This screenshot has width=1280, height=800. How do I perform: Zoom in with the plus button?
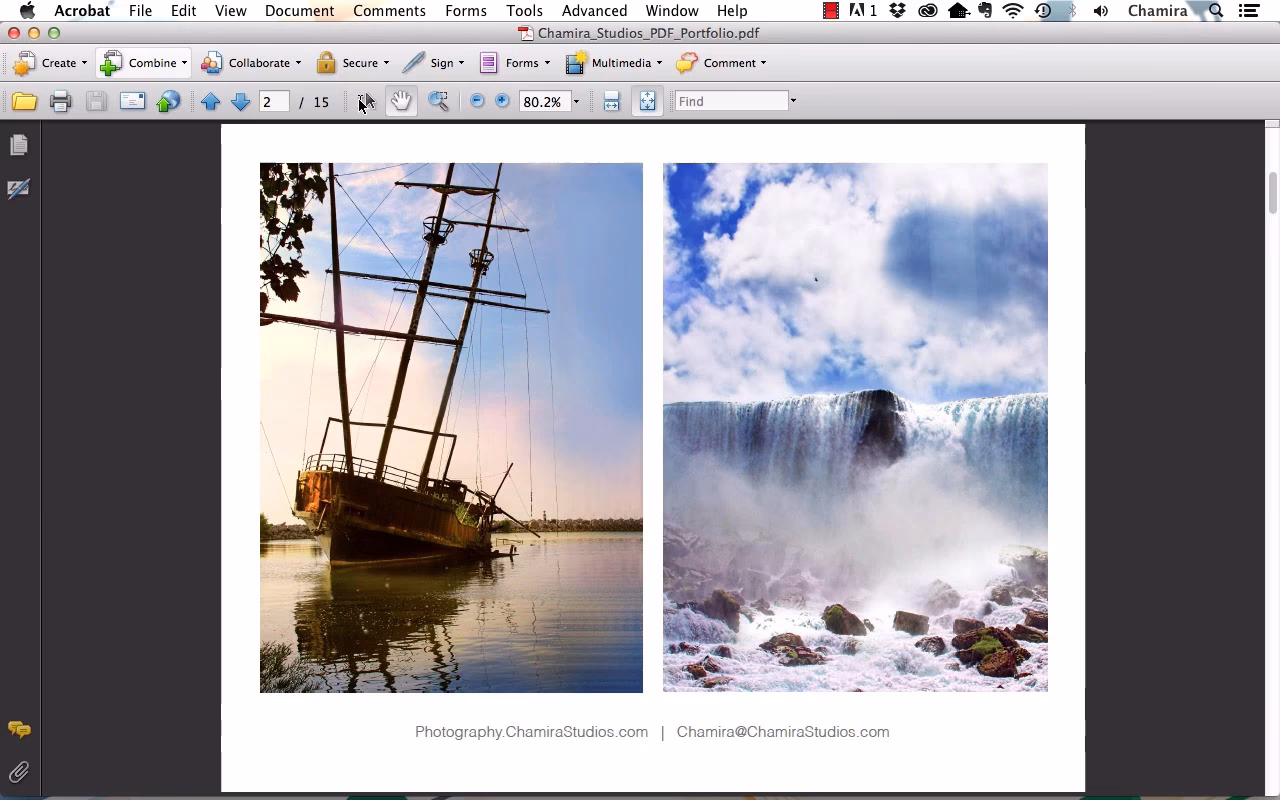[x=501, y=101]
